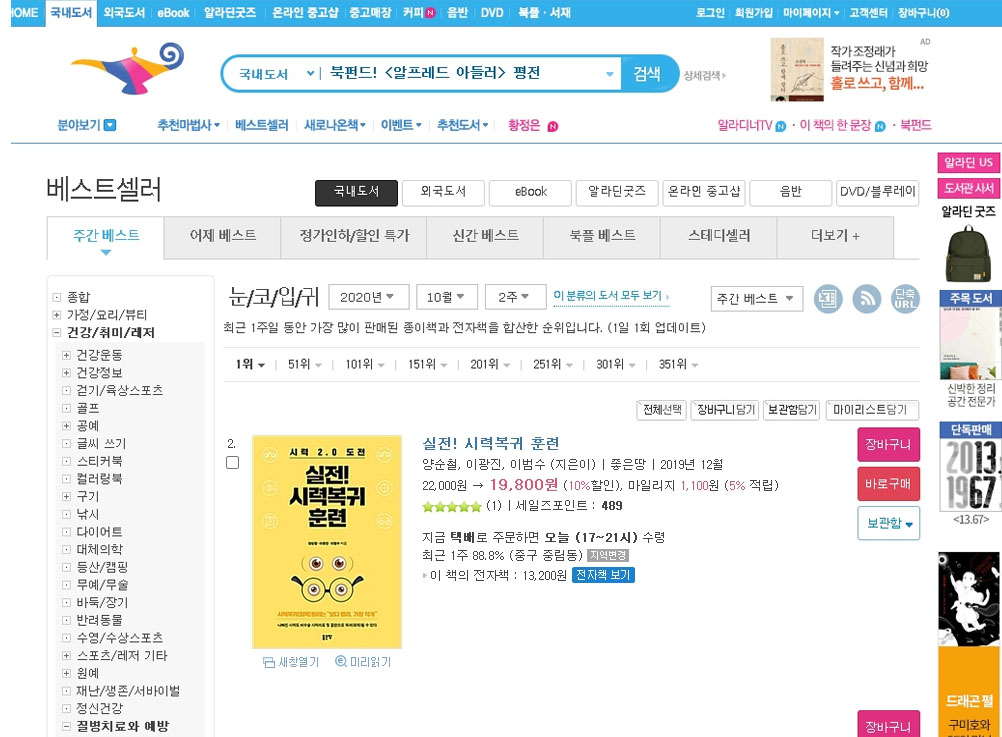The height and width of the screenshot is (737, 1002).
Task: Expand the 스포츠/레저 기타 subcategory
Action: coord(66,656)
